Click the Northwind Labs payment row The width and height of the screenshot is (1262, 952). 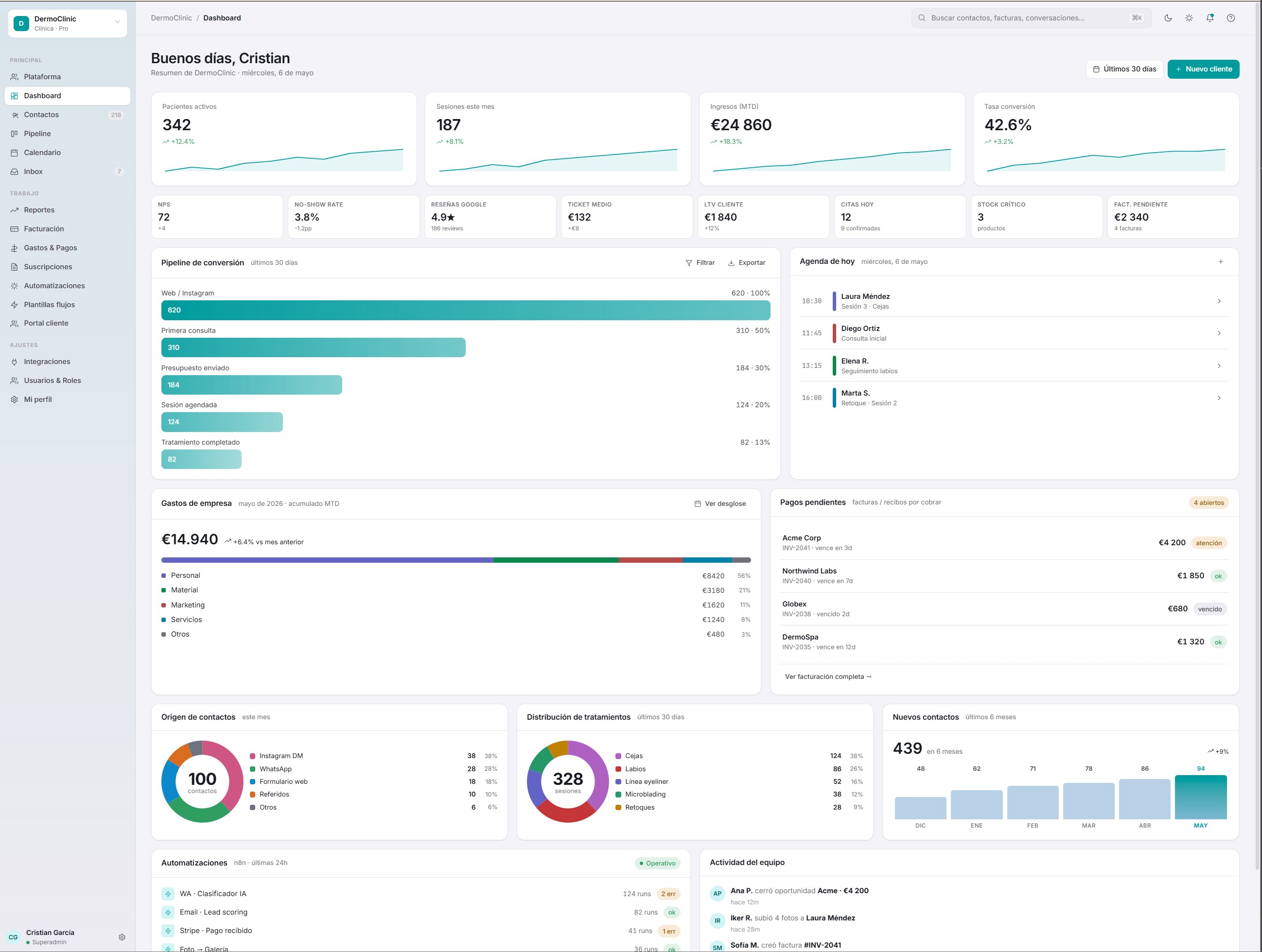1004,575
